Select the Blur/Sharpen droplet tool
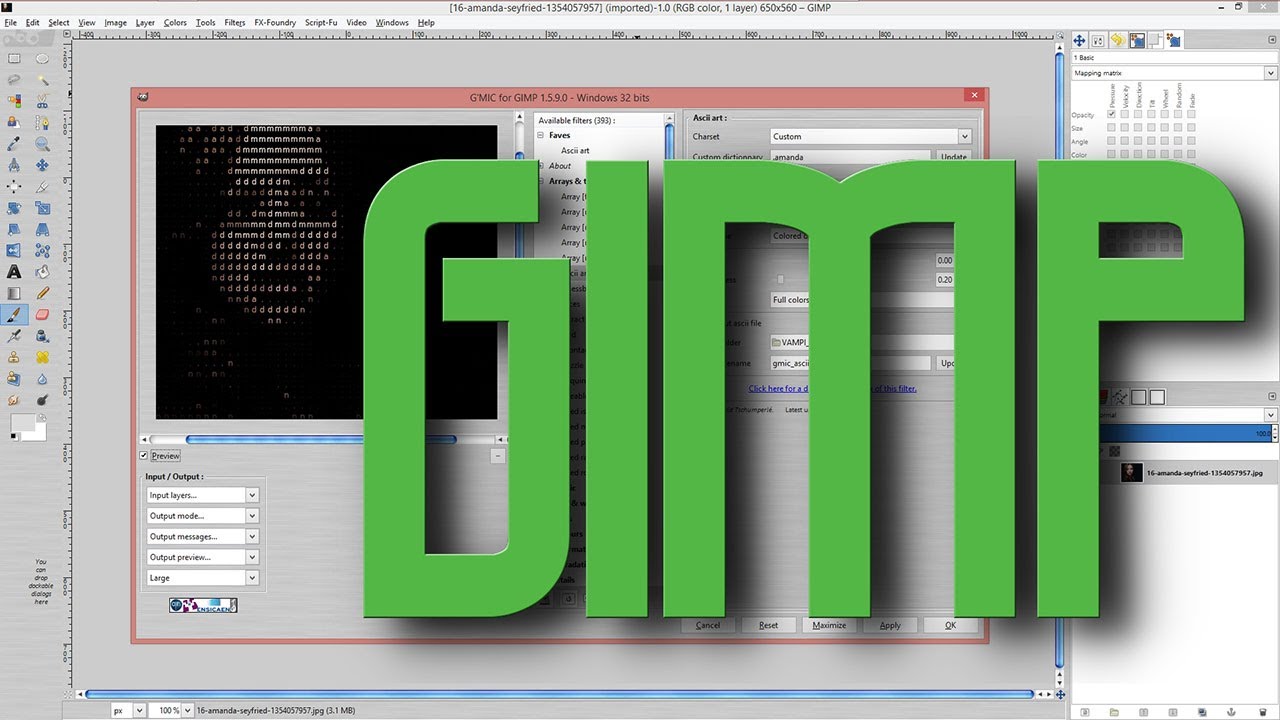The image size is (1280, 720). (x=43, y=378)
